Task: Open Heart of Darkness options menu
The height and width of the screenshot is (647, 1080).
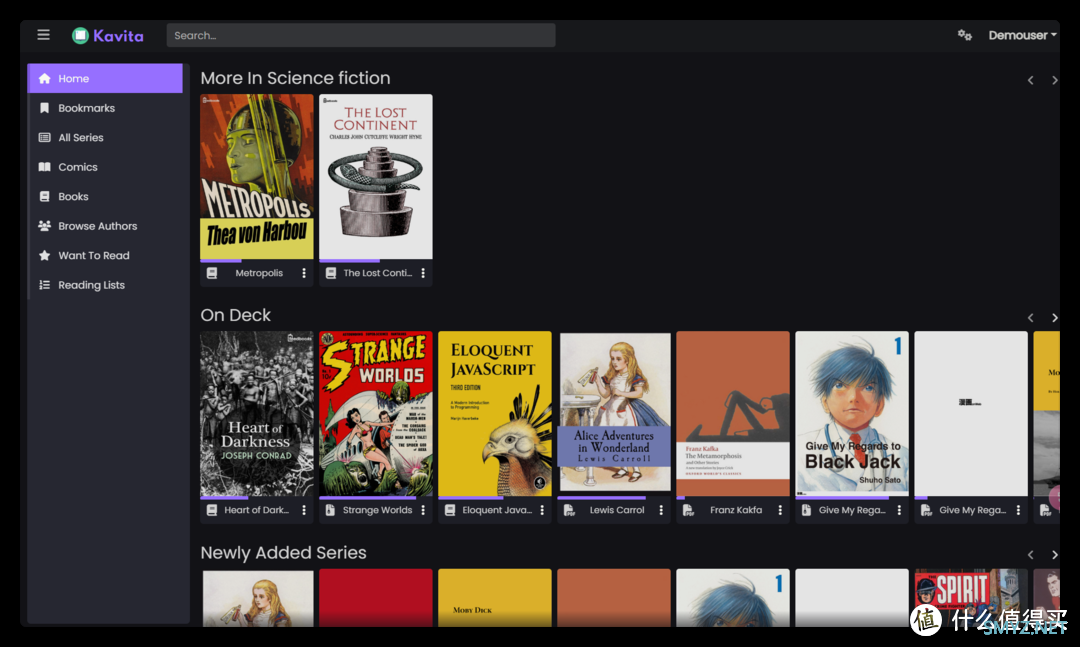Action: click(304, 511)
